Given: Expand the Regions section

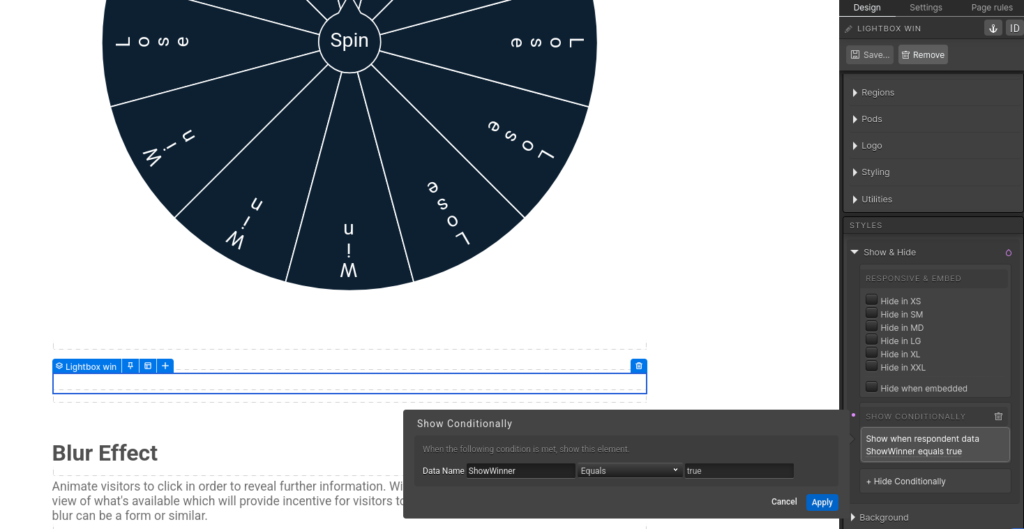Looking at the screenshot, I should pyautogui.click(x=878, y=93).
